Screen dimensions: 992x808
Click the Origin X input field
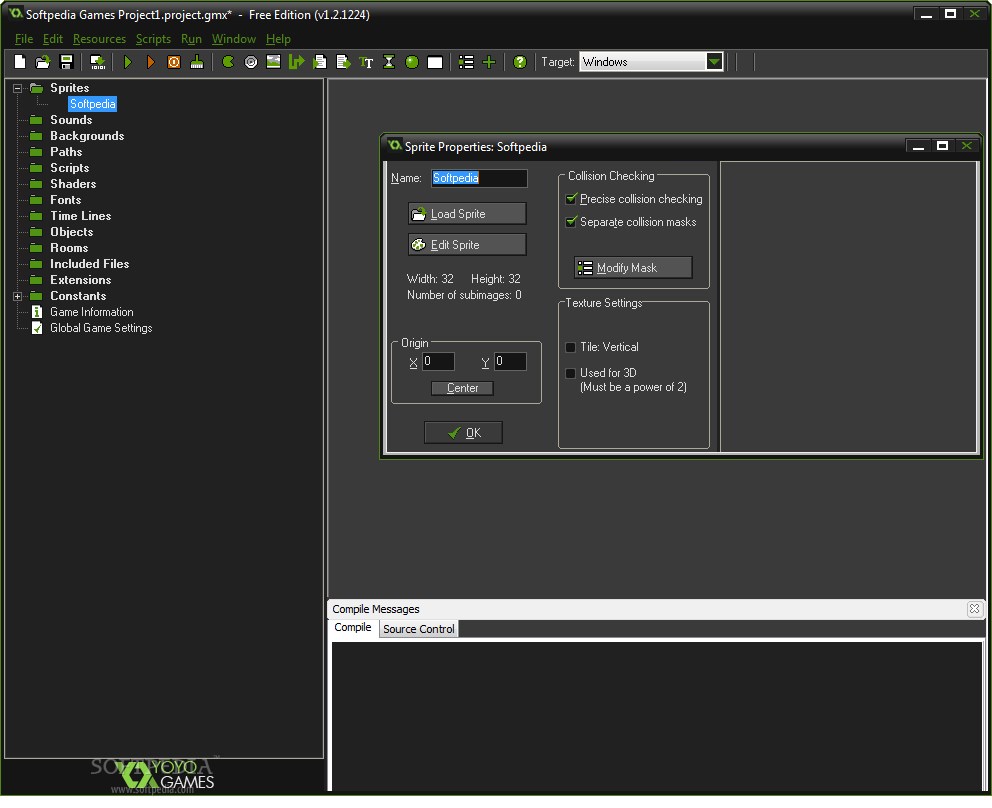438,361
